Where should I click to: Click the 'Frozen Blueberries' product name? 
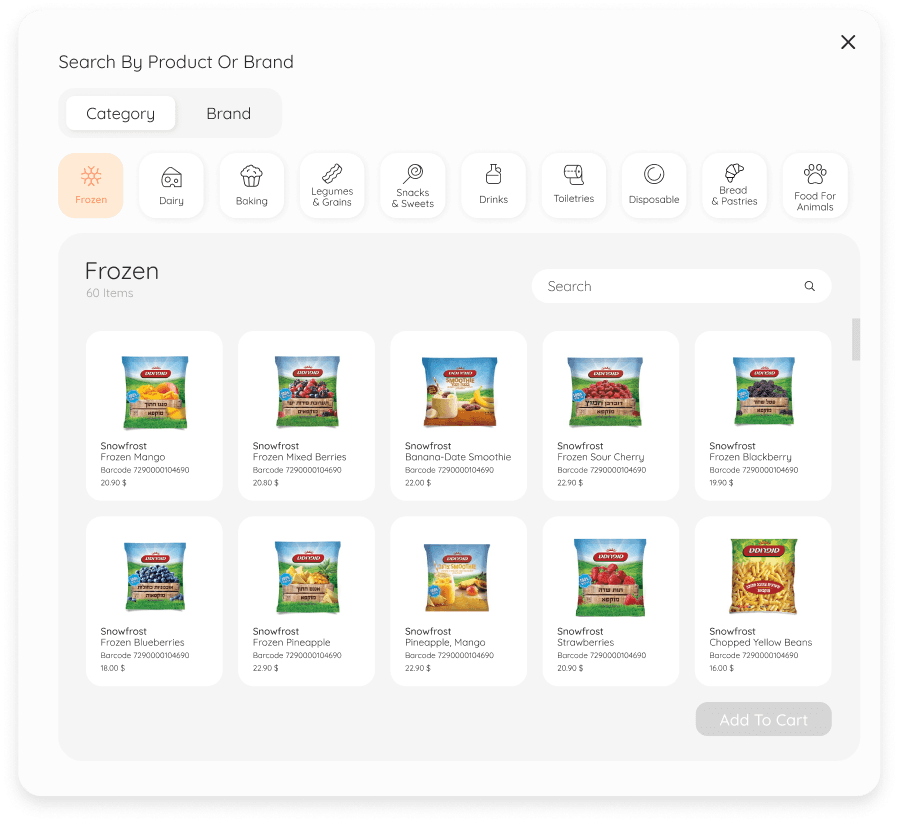142,642
